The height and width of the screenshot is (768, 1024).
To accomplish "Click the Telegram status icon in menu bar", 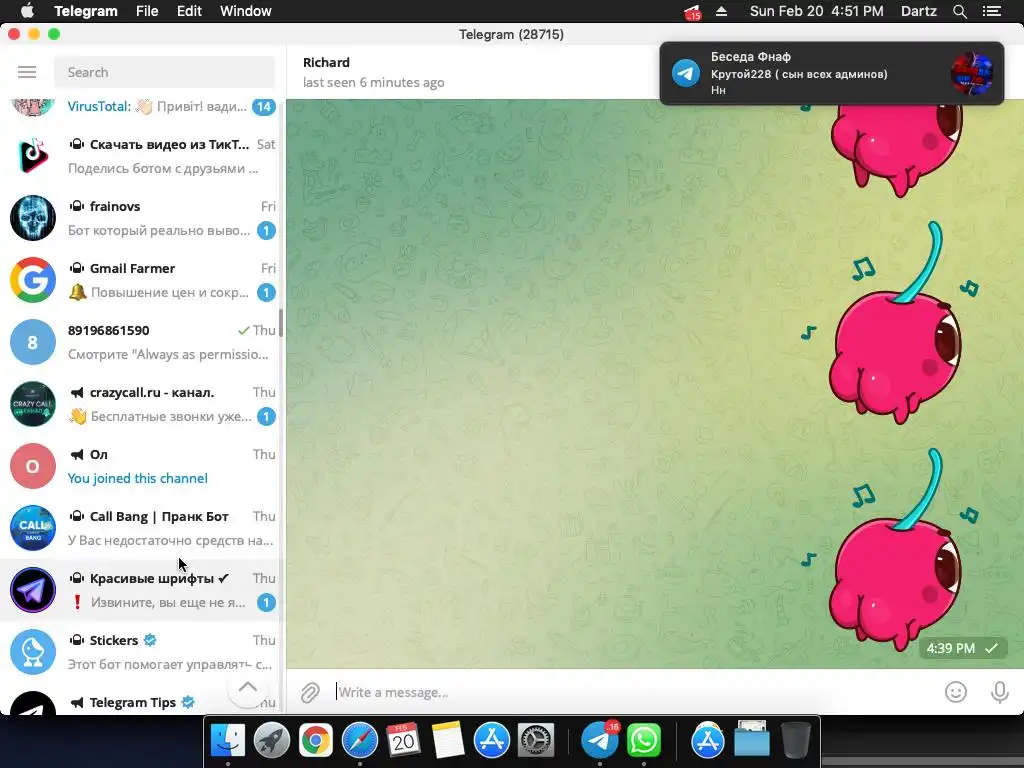I will 692,12.
